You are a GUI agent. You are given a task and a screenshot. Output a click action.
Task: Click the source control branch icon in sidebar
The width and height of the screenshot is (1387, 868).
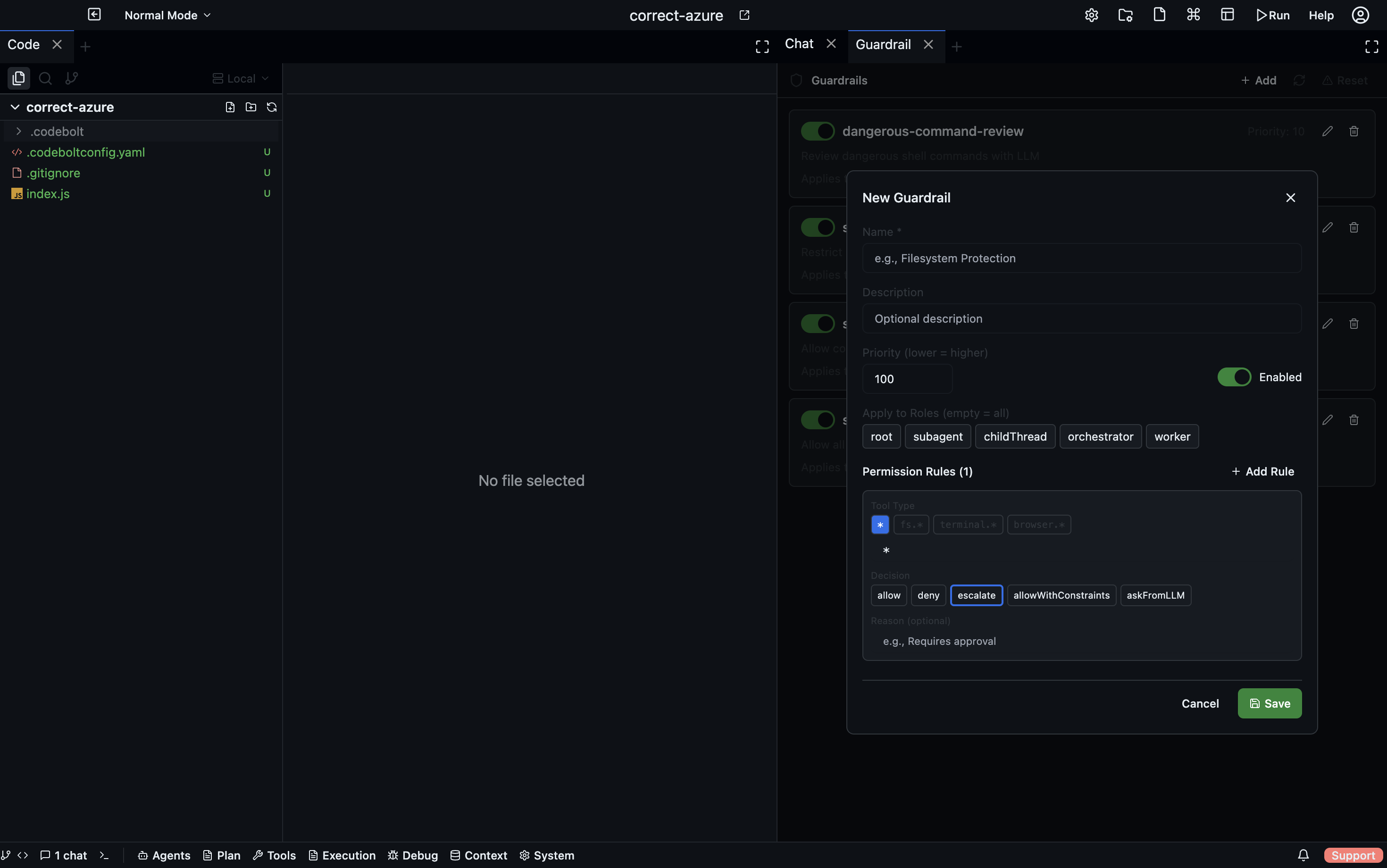pos(72,78)
